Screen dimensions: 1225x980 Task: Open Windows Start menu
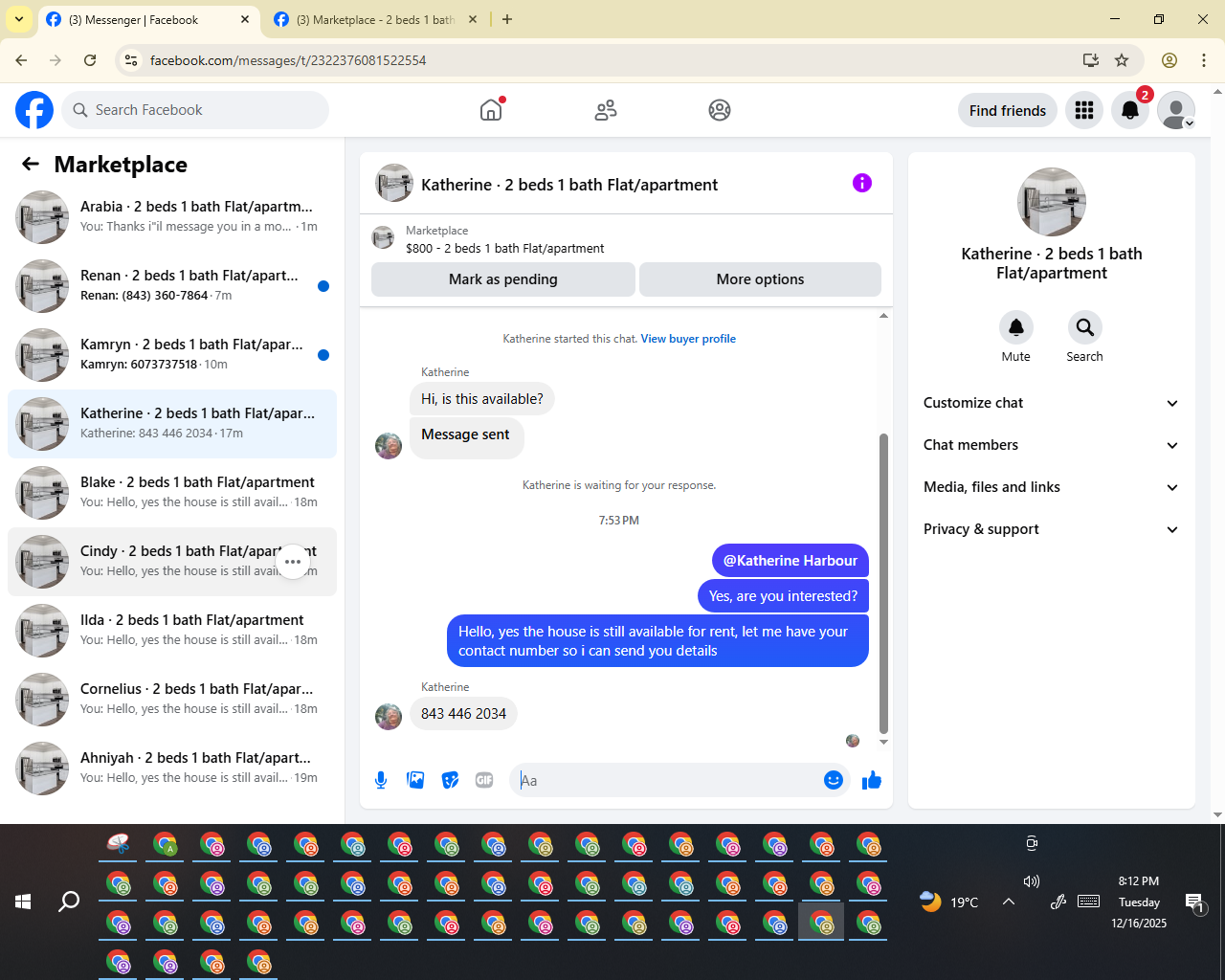tap(23, 902)
